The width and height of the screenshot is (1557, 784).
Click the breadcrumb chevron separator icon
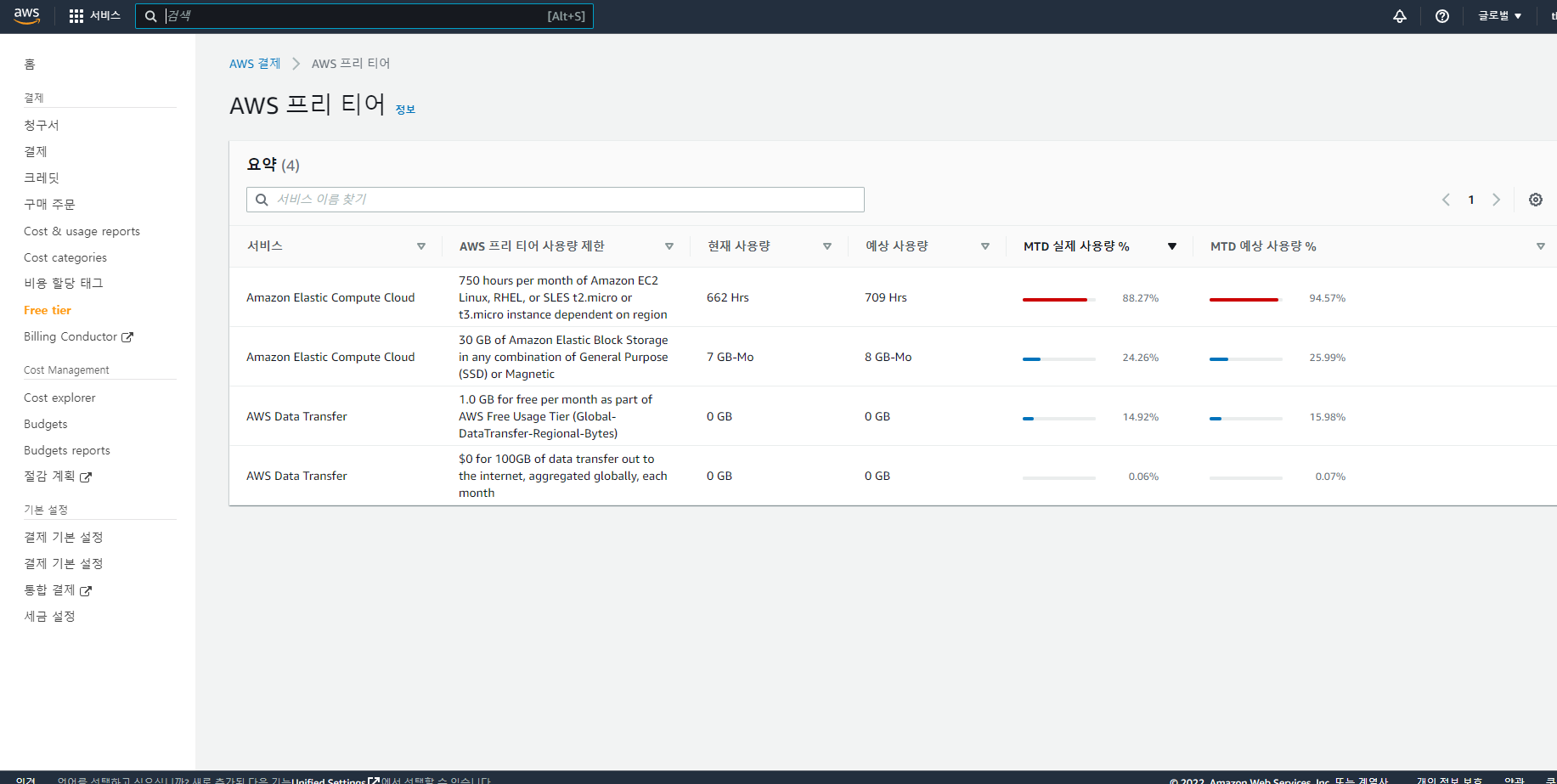tap(296, 64)
